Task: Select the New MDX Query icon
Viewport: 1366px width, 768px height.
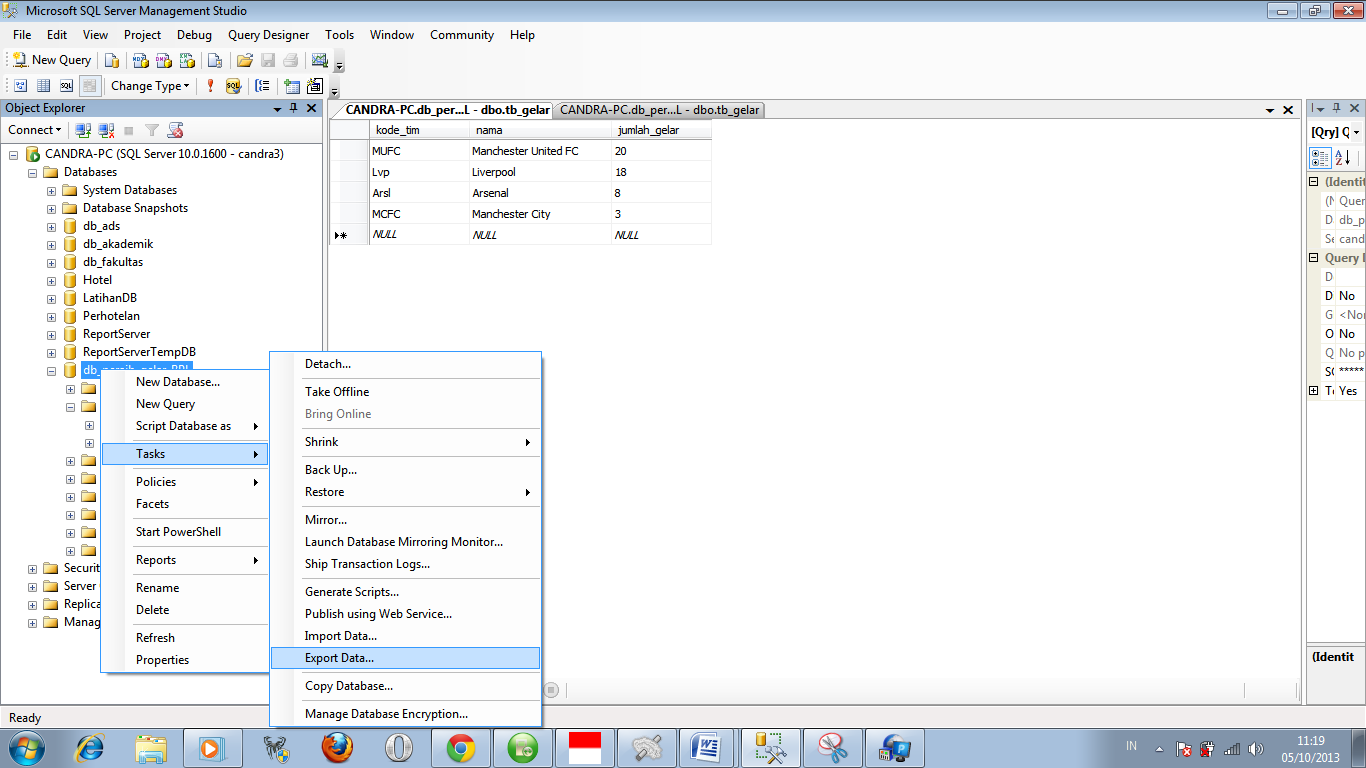Action: [138, 60]
